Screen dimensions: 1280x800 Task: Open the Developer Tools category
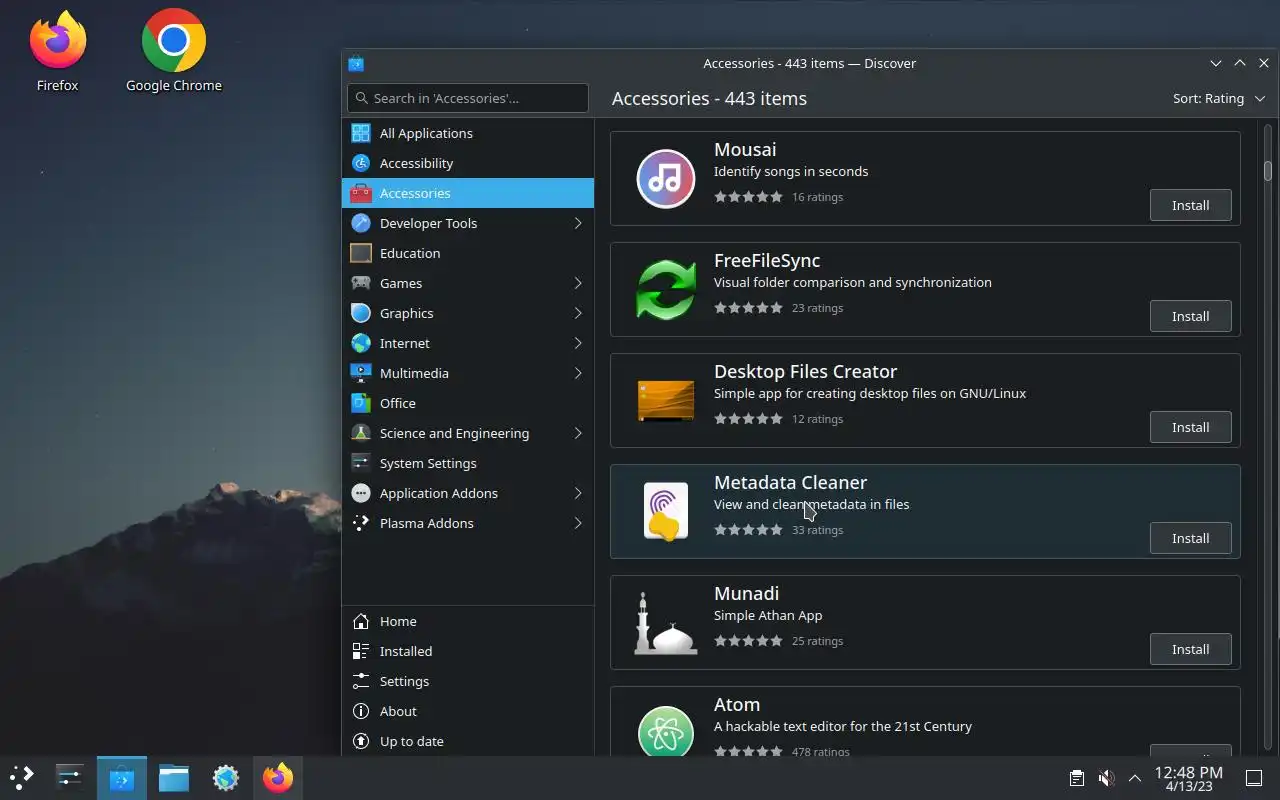tap(468, 223)
